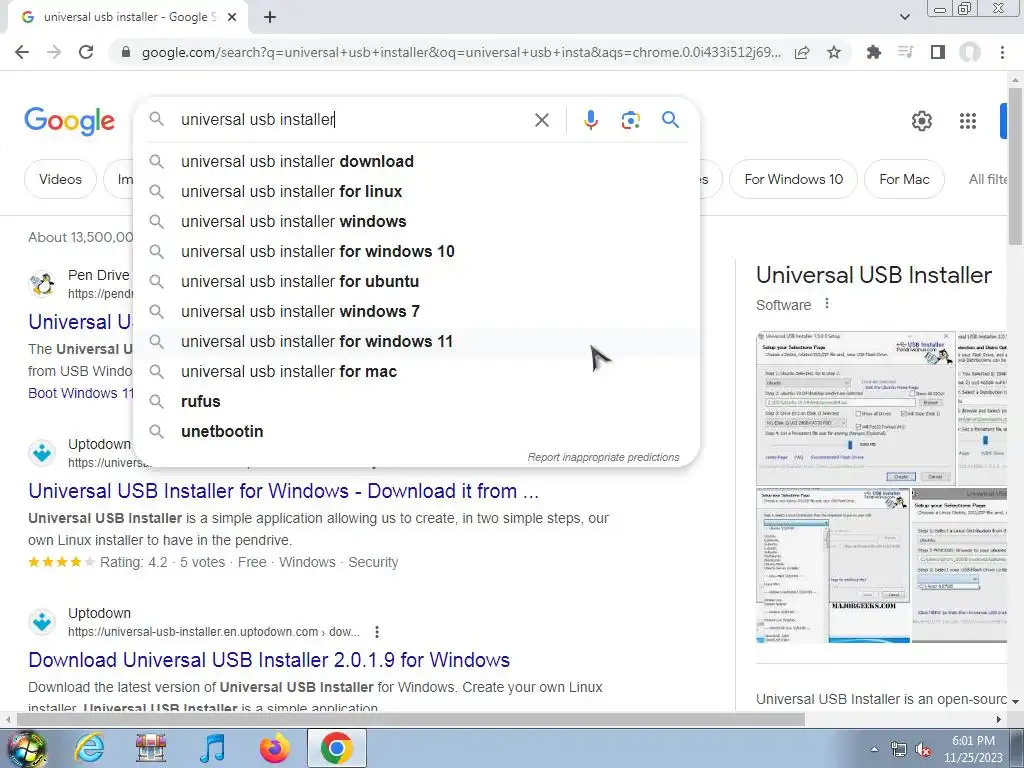
Task: Choose suggestion universal usb installer download
Action: [416, 161]
